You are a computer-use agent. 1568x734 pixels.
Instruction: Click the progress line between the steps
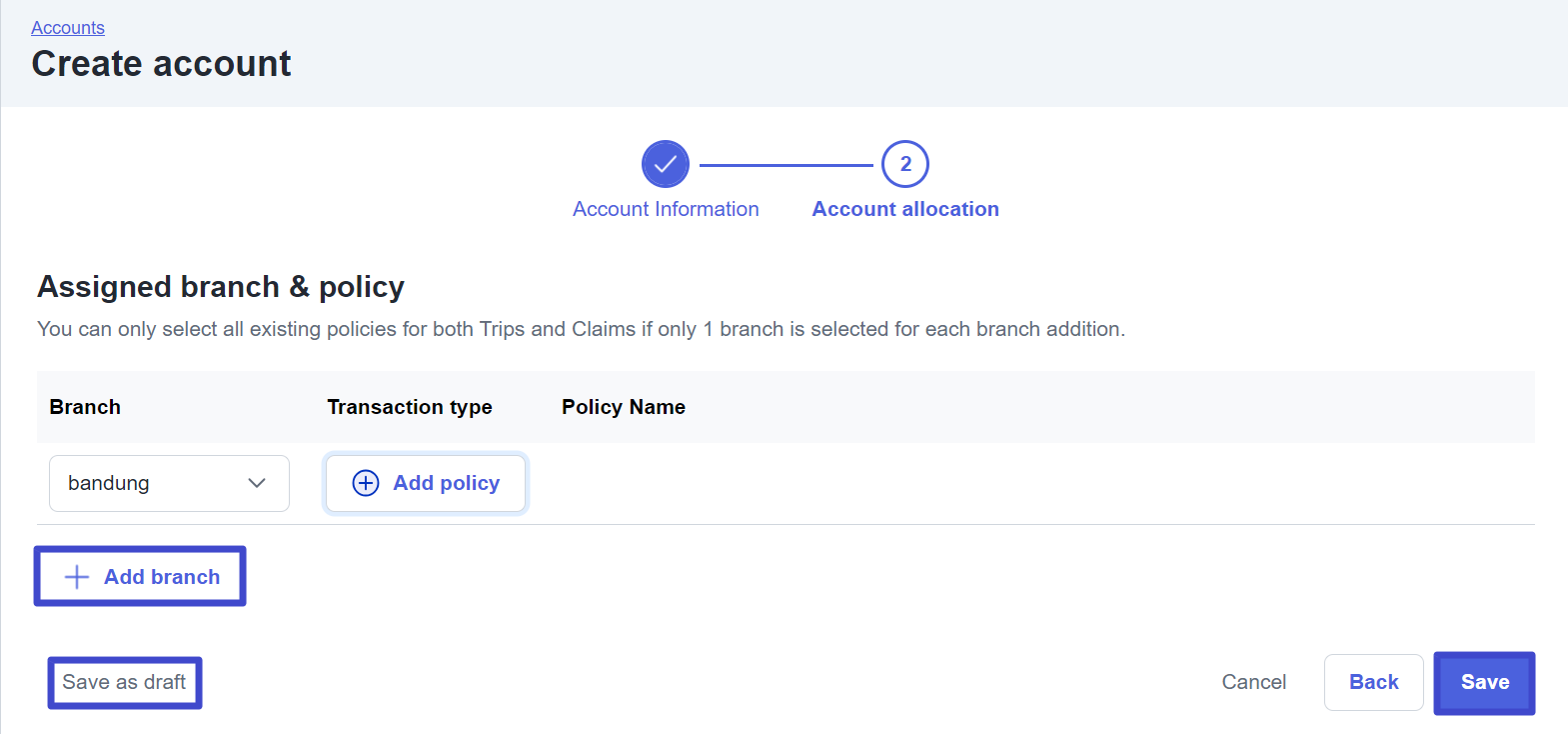pyautogui.click(x=785, y=165)
